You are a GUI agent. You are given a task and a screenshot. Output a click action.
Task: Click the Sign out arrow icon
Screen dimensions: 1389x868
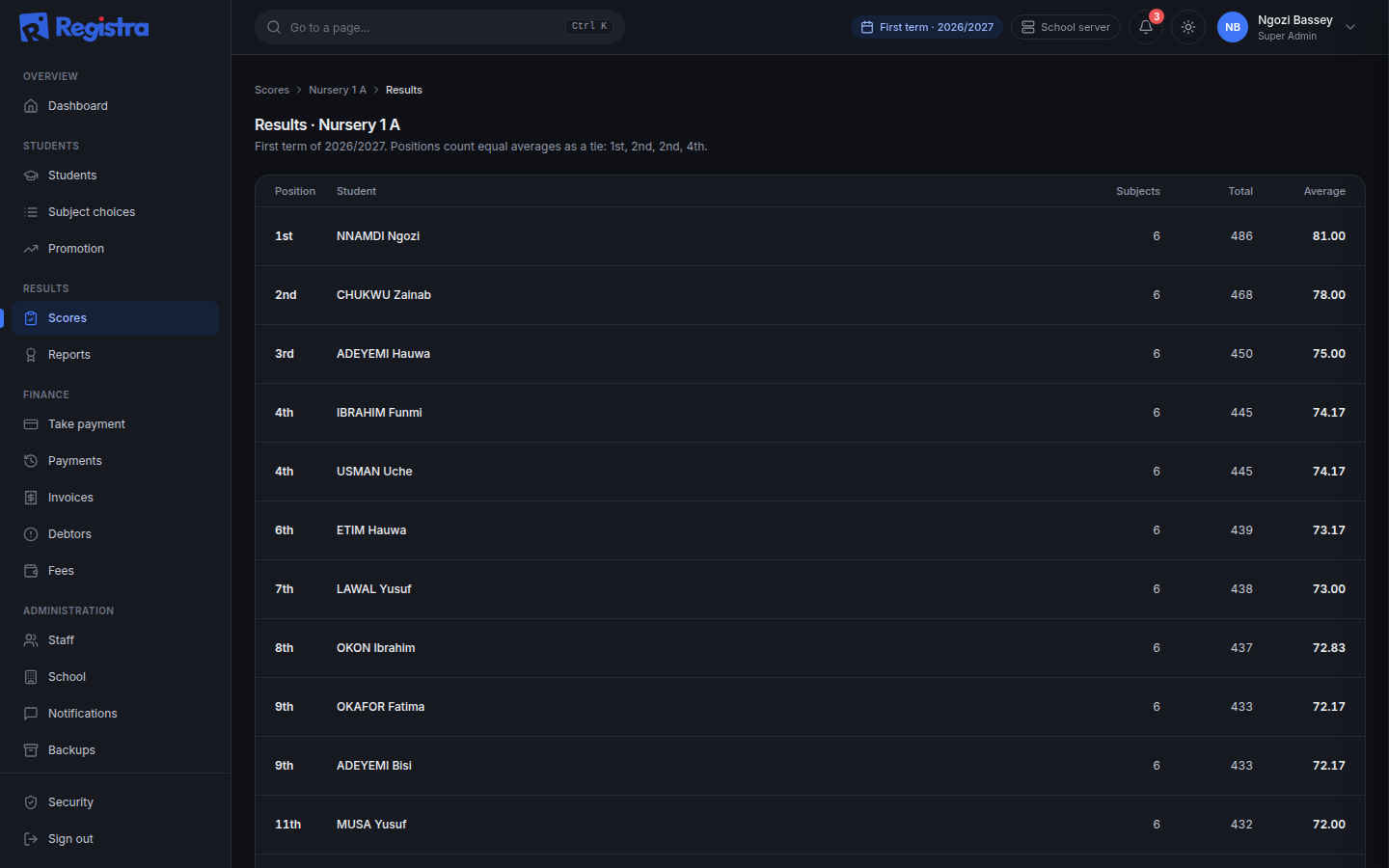pyautogui.click(x=31, y=839)
